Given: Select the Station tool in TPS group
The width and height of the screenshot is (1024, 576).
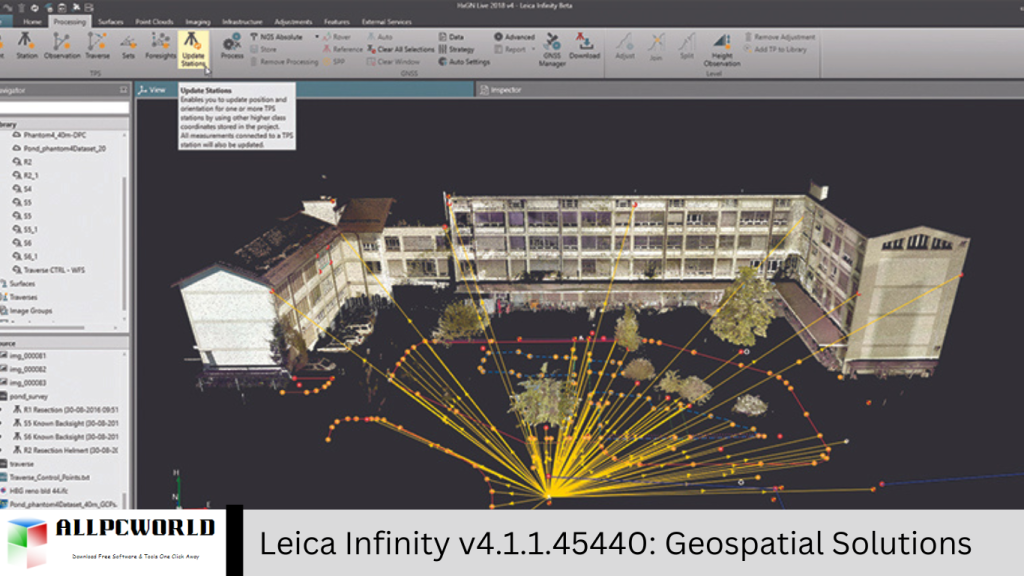Looking at the screenshot, I should (26, 46).
